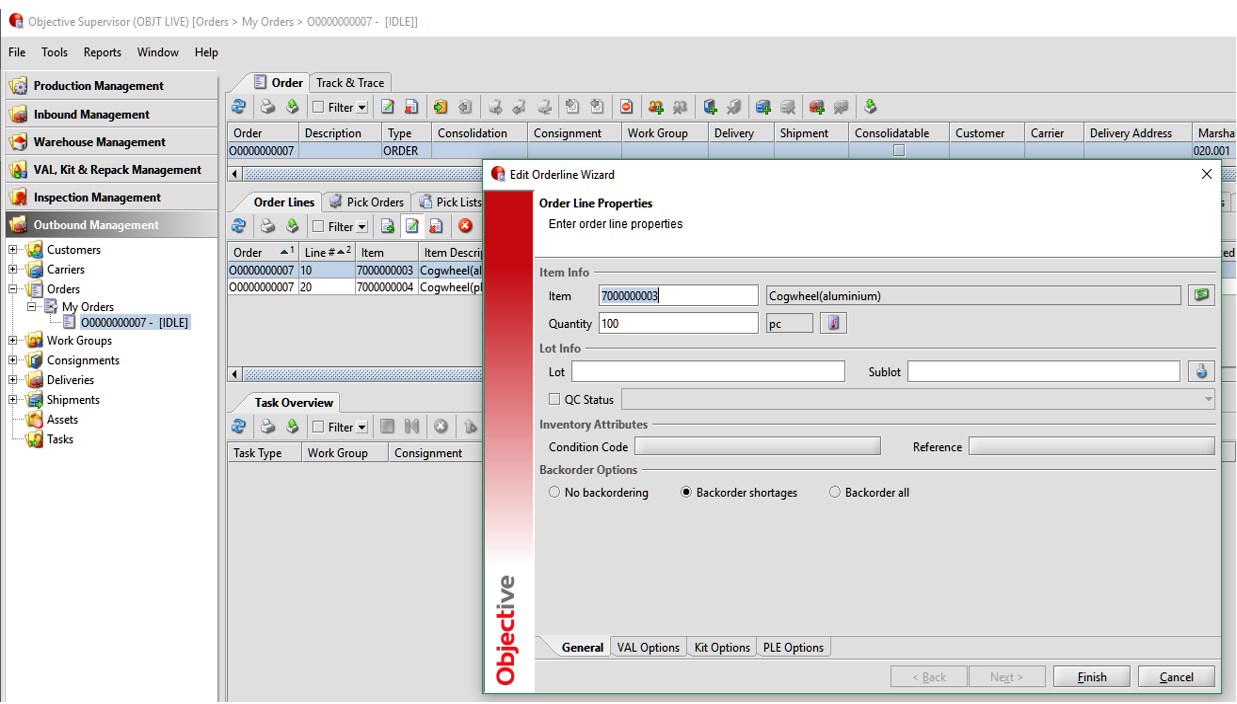Select the Shipments tree item
The width and height of the screenshot is (1237, 704).
point(73,400)
